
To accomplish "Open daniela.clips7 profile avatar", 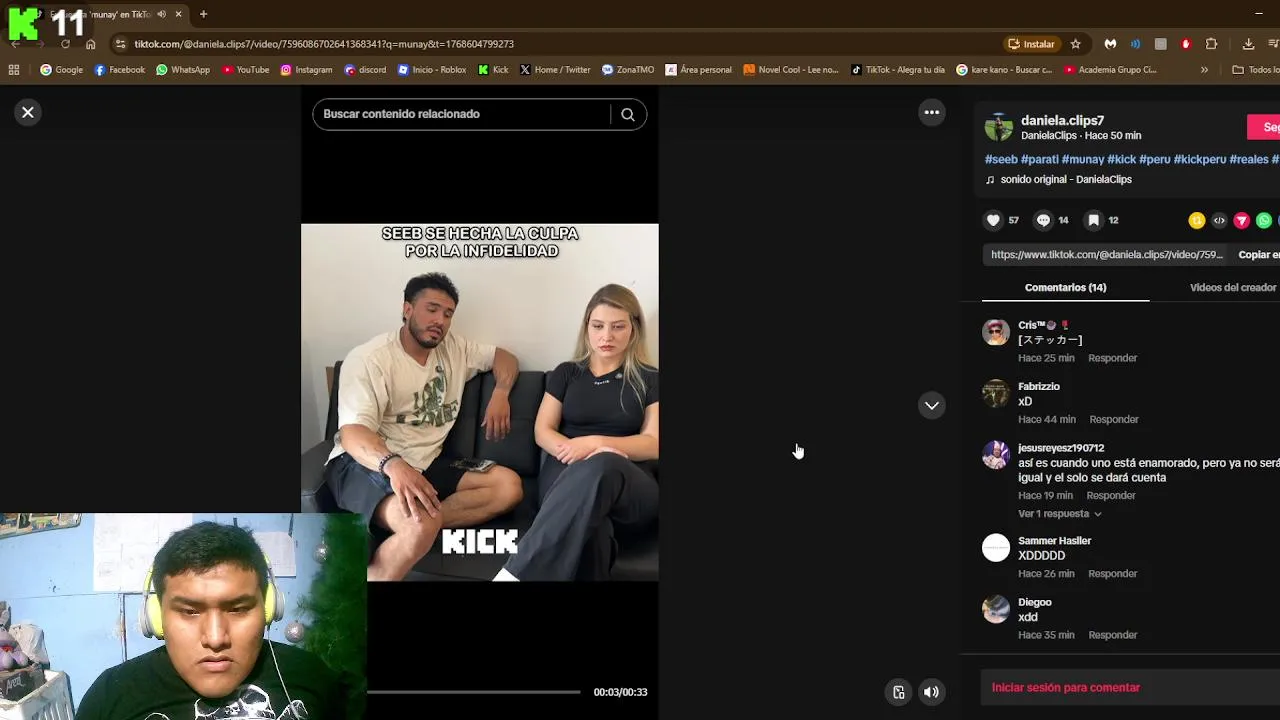I will [999, 127].
